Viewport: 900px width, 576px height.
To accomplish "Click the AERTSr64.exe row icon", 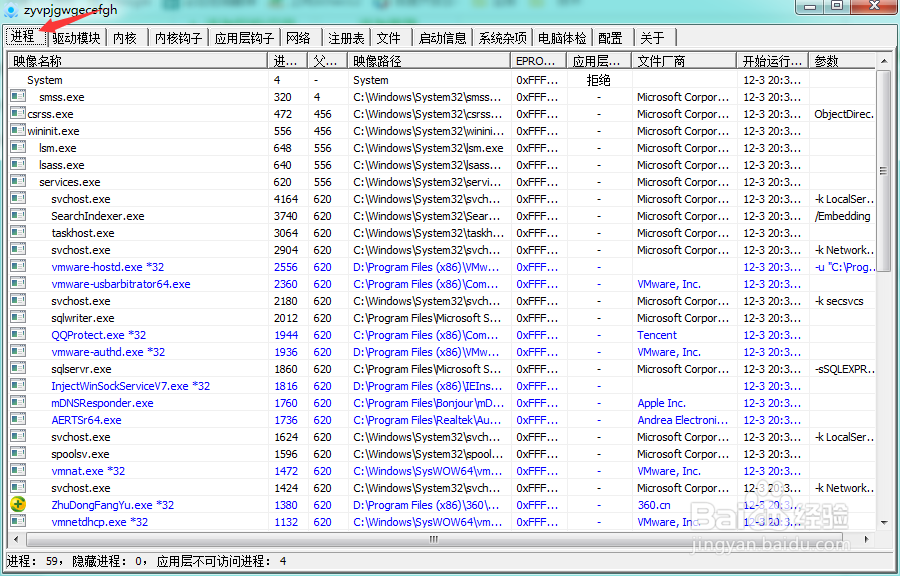I will point(18,419).
